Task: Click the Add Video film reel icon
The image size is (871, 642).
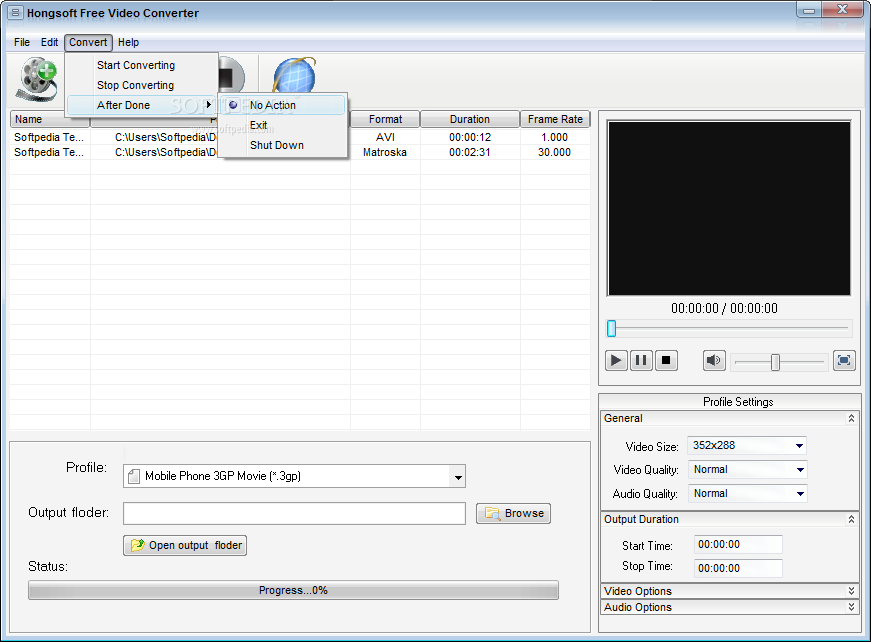Action: [x=38, y=79]
